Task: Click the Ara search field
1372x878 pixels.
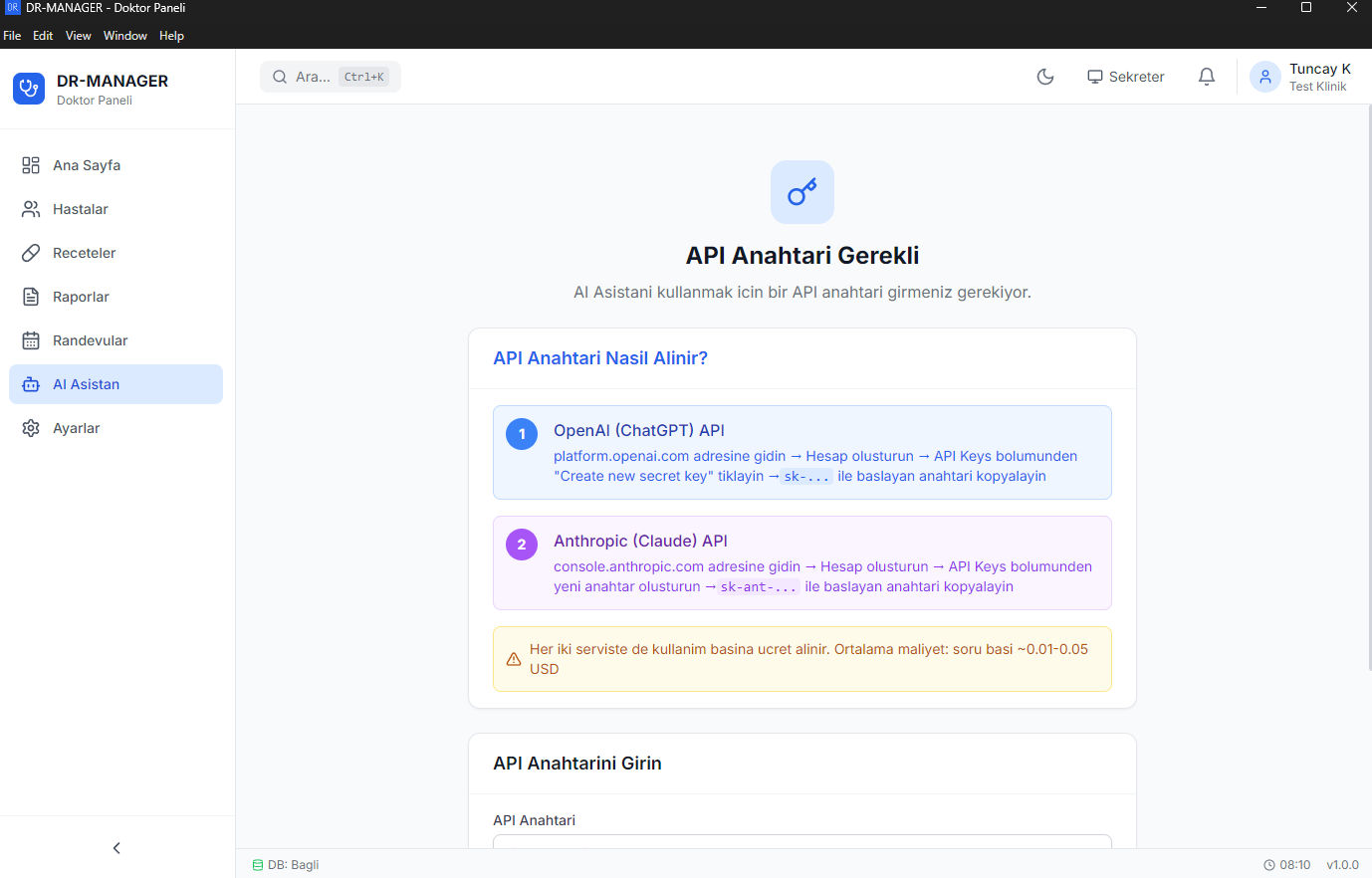Action: [x=330, y=77]
